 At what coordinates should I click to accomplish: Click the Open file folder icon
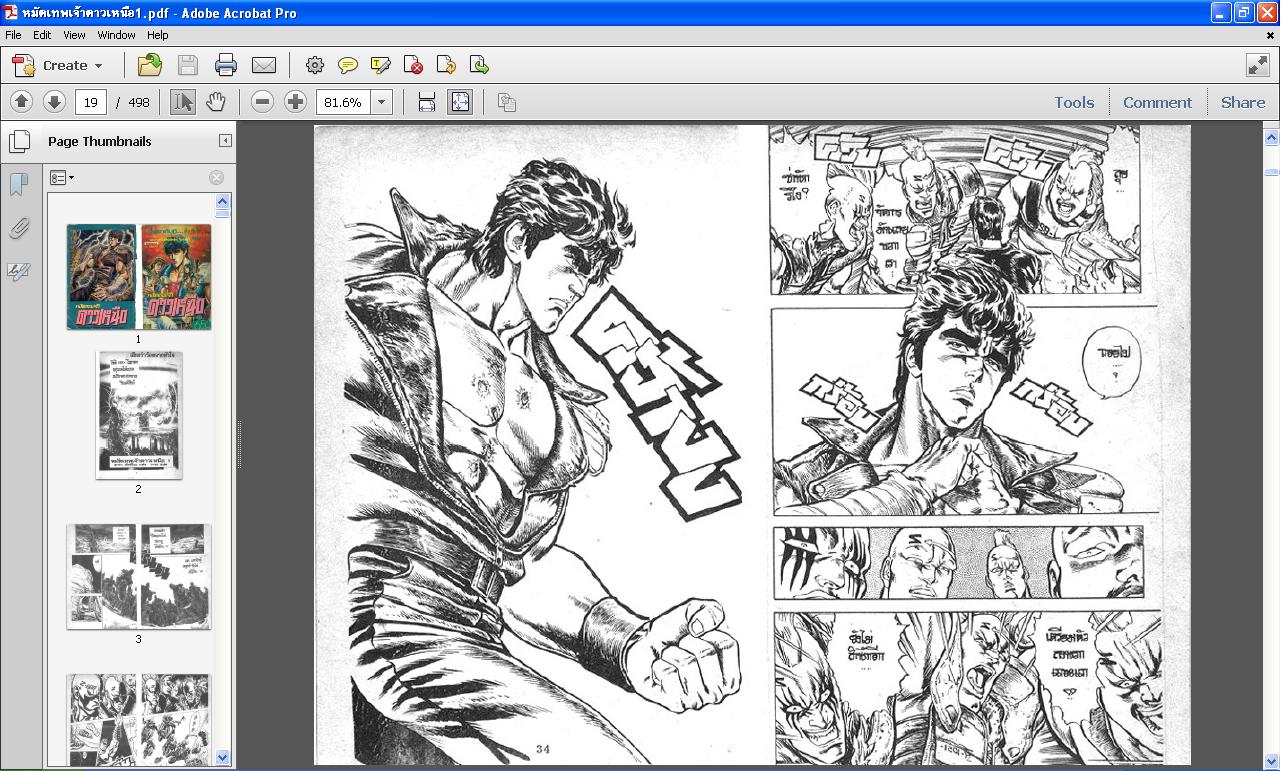150,65
